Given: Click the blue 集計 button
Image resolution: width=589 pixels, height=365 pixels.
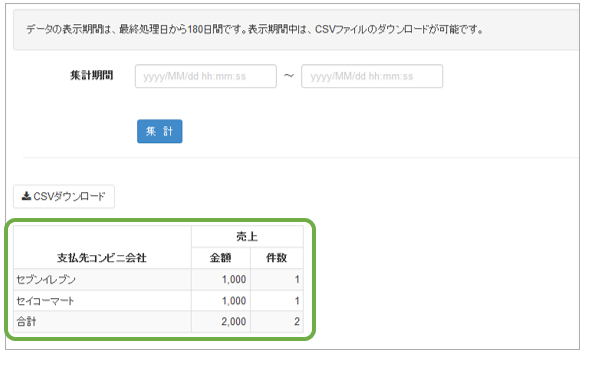Looking at the screenshot, I should pos(160,131).
